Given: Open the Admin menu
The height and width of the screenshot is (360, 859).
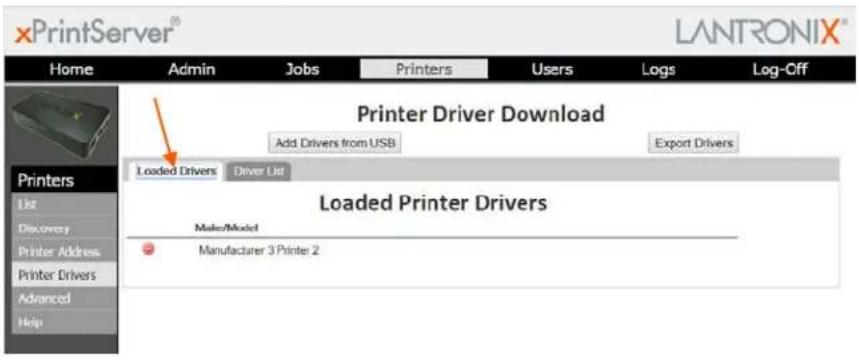Looking at the screenshot, I should [192, 70].
